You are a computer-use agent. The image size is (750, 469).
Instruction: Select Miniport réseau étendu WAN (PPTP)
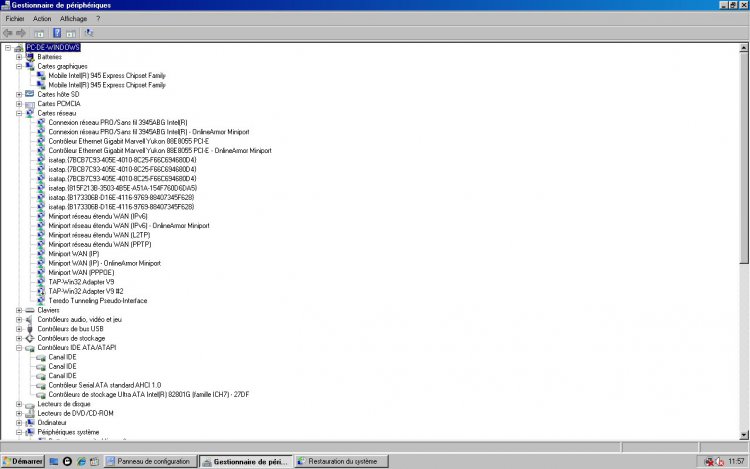click(100, 244)
